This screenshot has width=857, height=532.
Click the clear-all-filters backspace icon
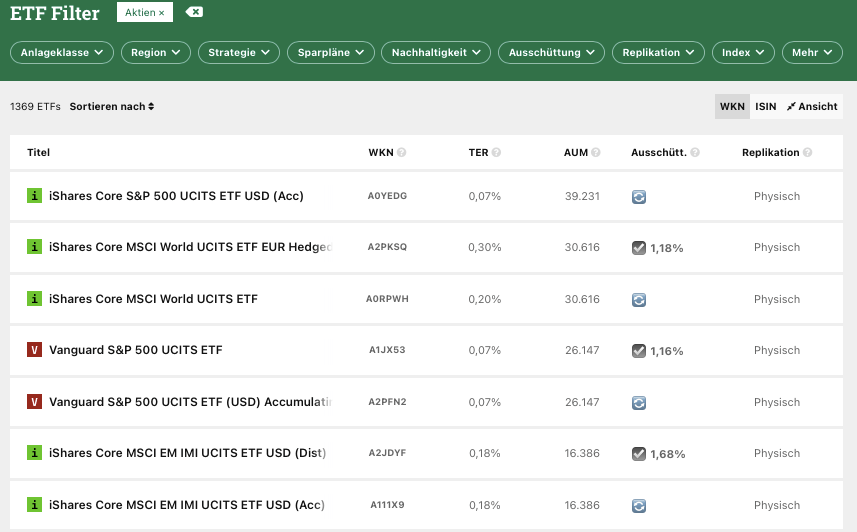coord(194,11)
